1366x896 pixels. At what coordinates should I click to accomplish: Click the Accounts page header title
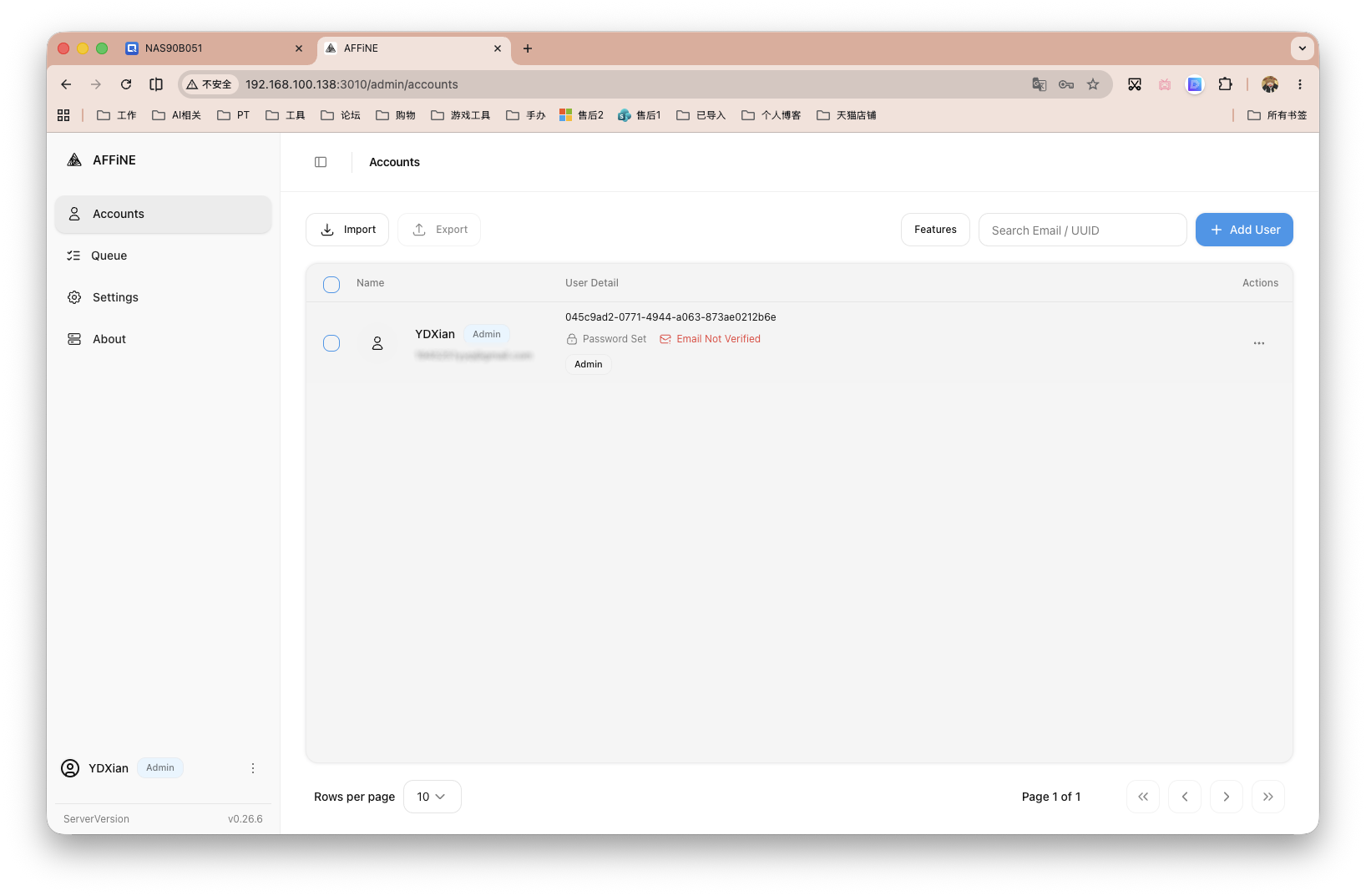point(395,162)
